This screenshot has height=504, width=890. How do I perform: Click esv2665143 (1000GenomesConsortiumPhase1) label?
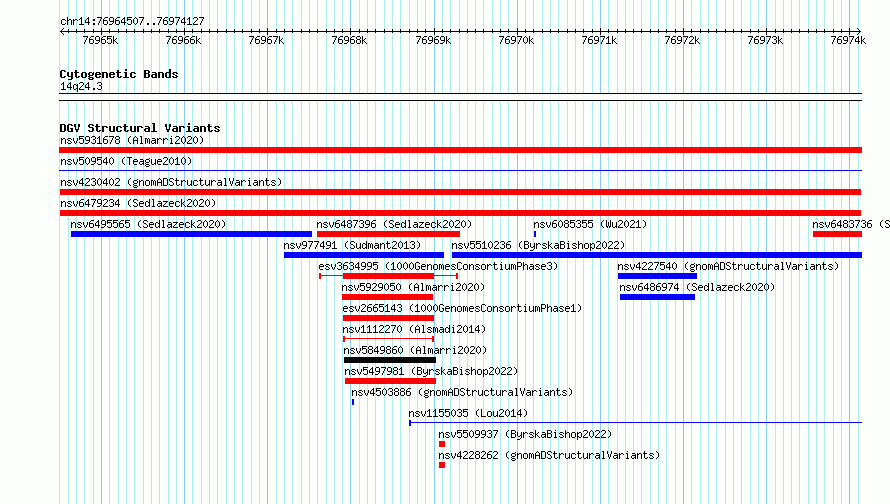(x=462, y=308)
